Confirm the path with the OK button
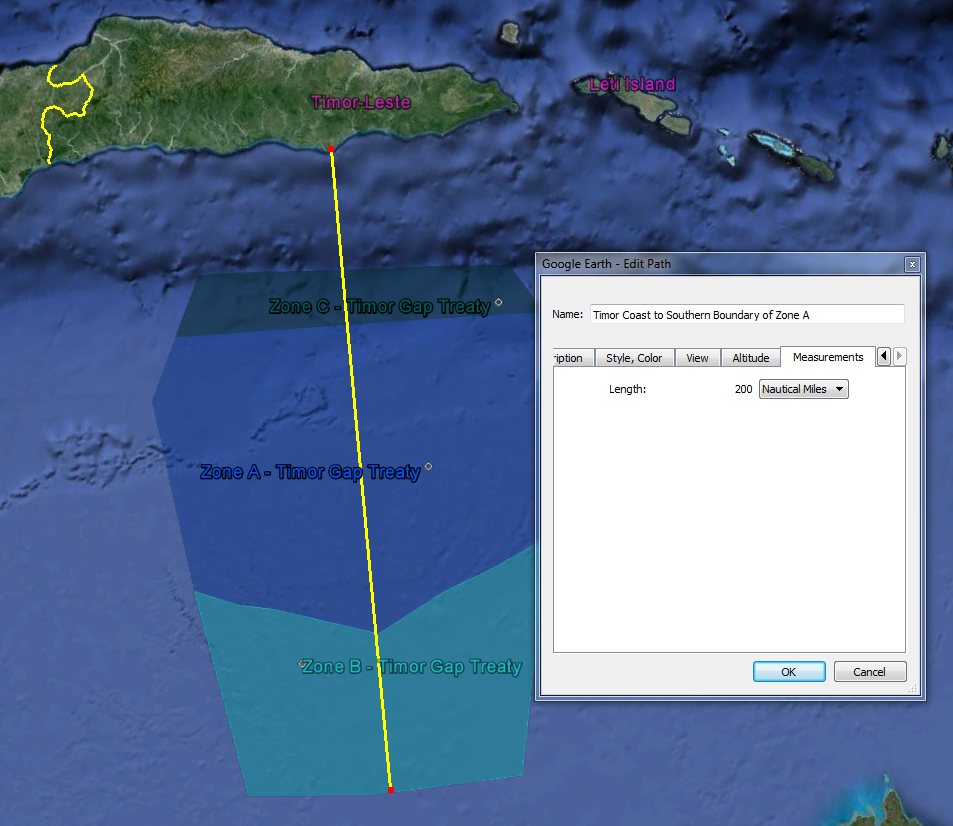 [x=788, y=672]
